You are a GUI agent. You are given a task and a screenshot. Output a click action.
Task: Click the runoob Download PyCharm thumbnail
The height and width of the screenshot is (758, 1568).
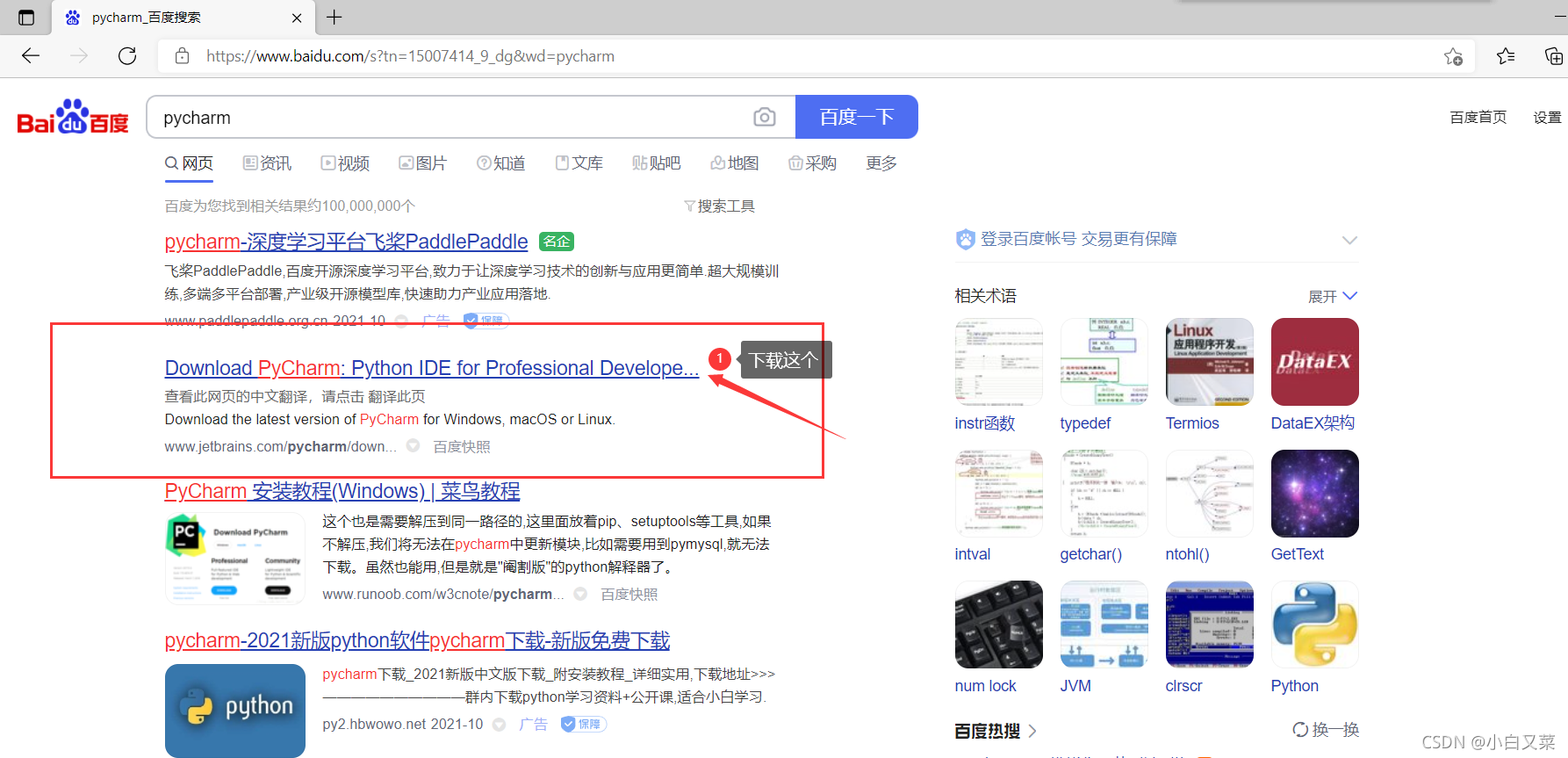coord(235,559)
